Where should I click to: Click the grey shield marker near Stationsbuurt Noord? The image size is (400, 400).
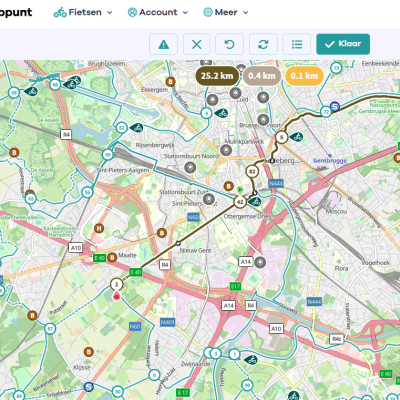point(190,167)
